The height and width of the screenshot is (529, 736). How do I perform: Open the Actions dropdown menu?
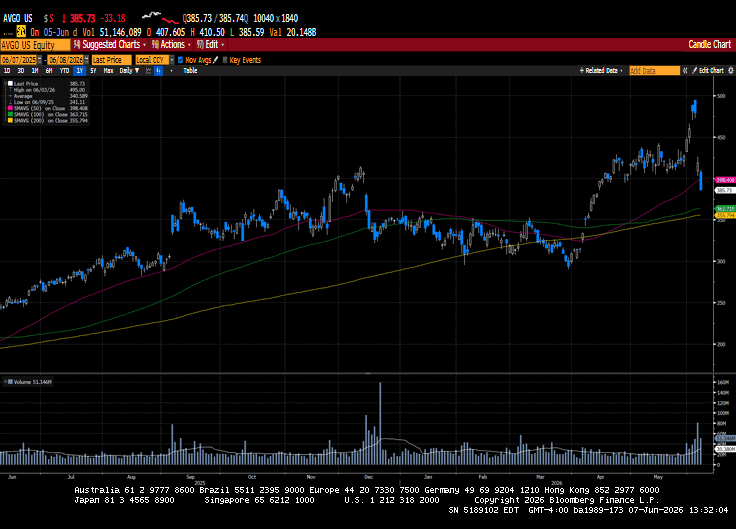point(171,45)
